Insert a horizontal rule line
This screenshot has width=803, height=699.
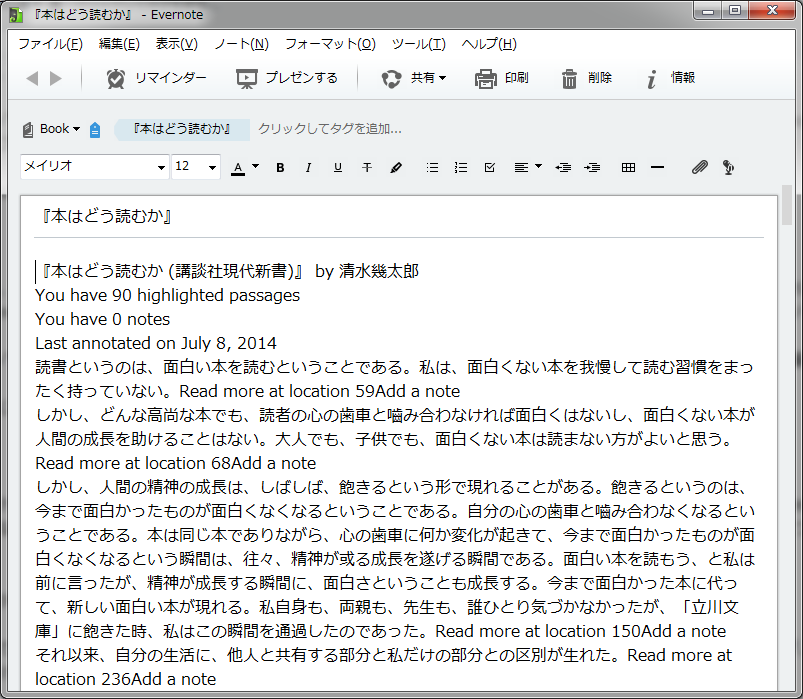(x=658, y=167)
